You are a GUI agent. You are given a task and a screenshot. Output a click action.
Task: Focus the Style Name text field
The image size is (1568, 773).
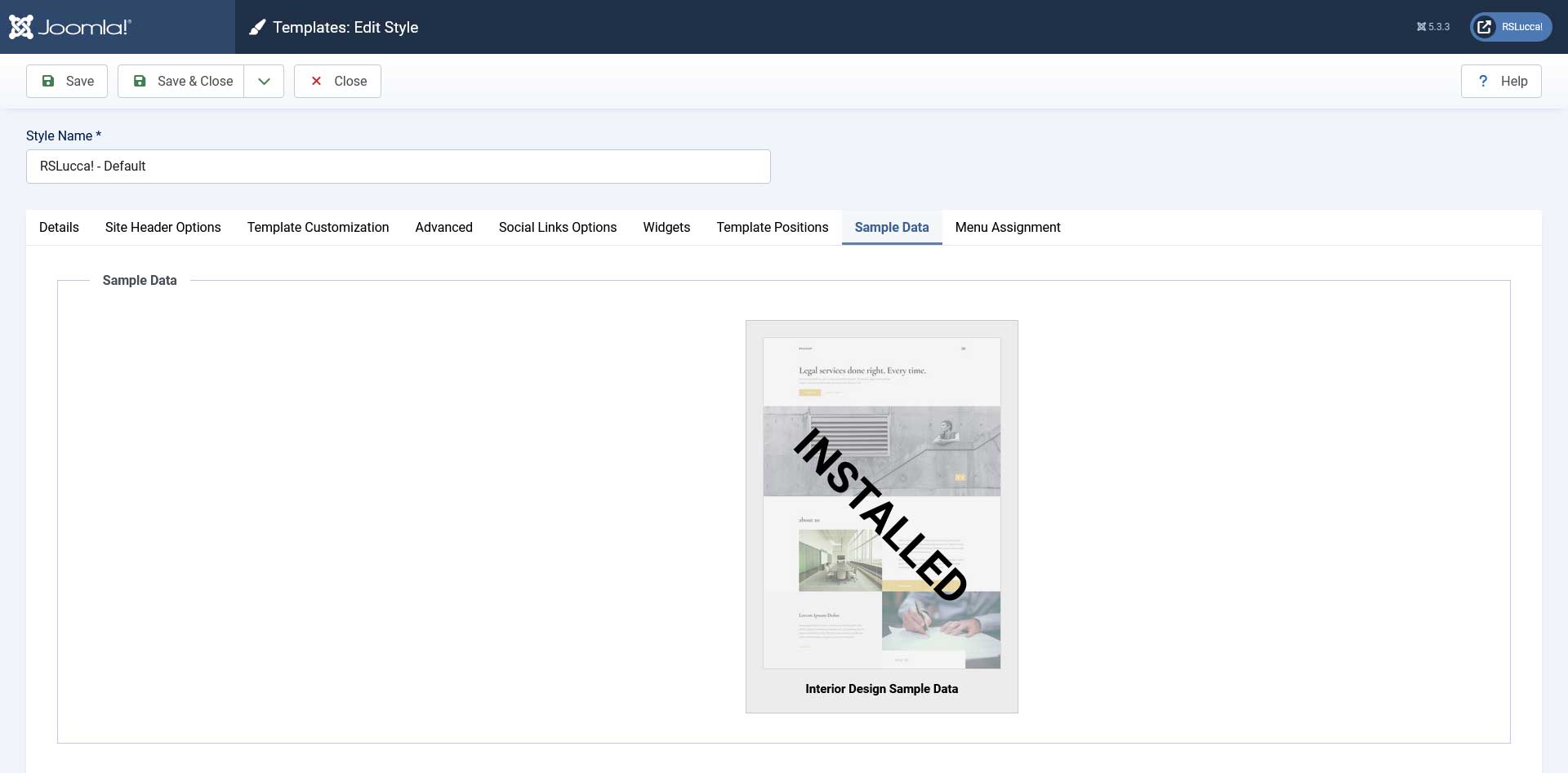pos(398,167)
